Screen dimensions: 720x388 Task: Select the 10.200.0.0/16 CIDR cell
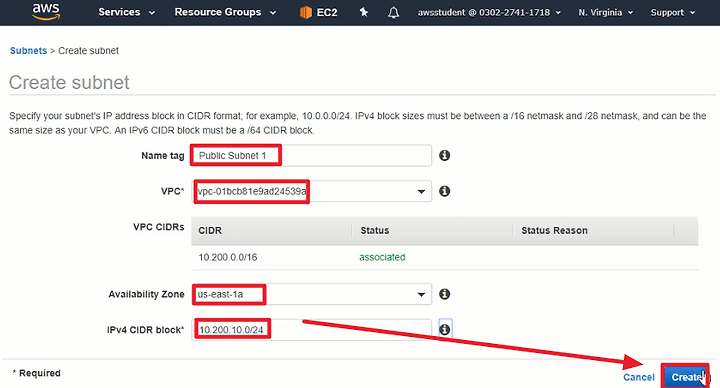click(228, 257)
